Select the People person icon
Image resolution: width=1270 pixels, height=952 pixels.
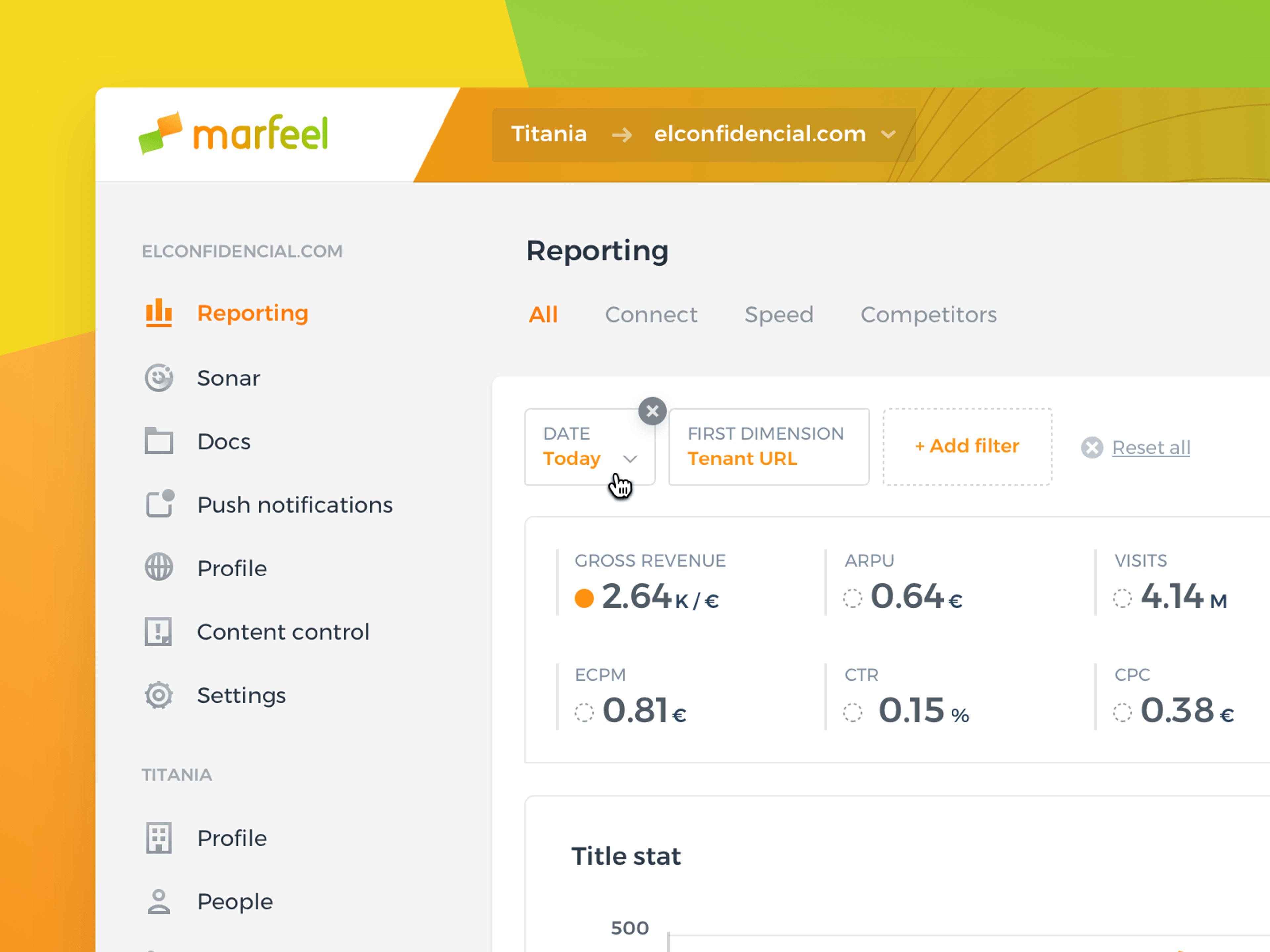pyautogui.click(x=158, y=901)
